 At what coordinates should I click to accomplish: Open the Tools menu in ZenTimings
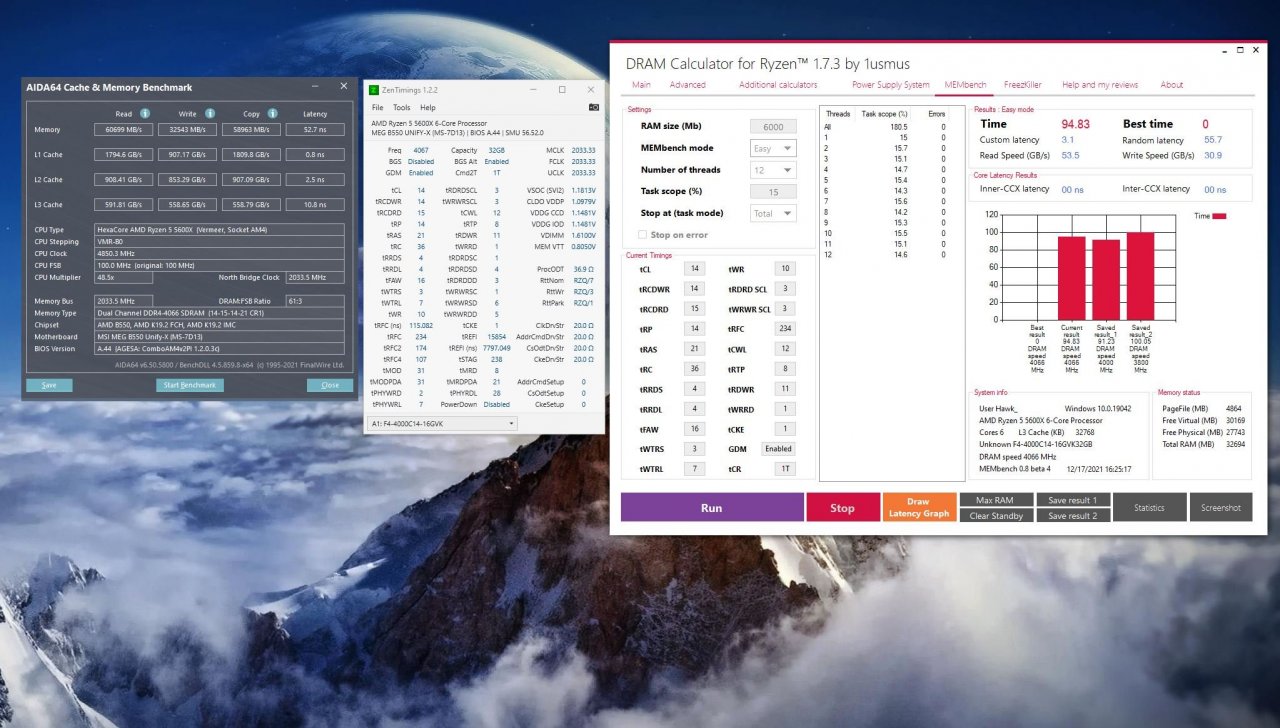click(401, 107)
